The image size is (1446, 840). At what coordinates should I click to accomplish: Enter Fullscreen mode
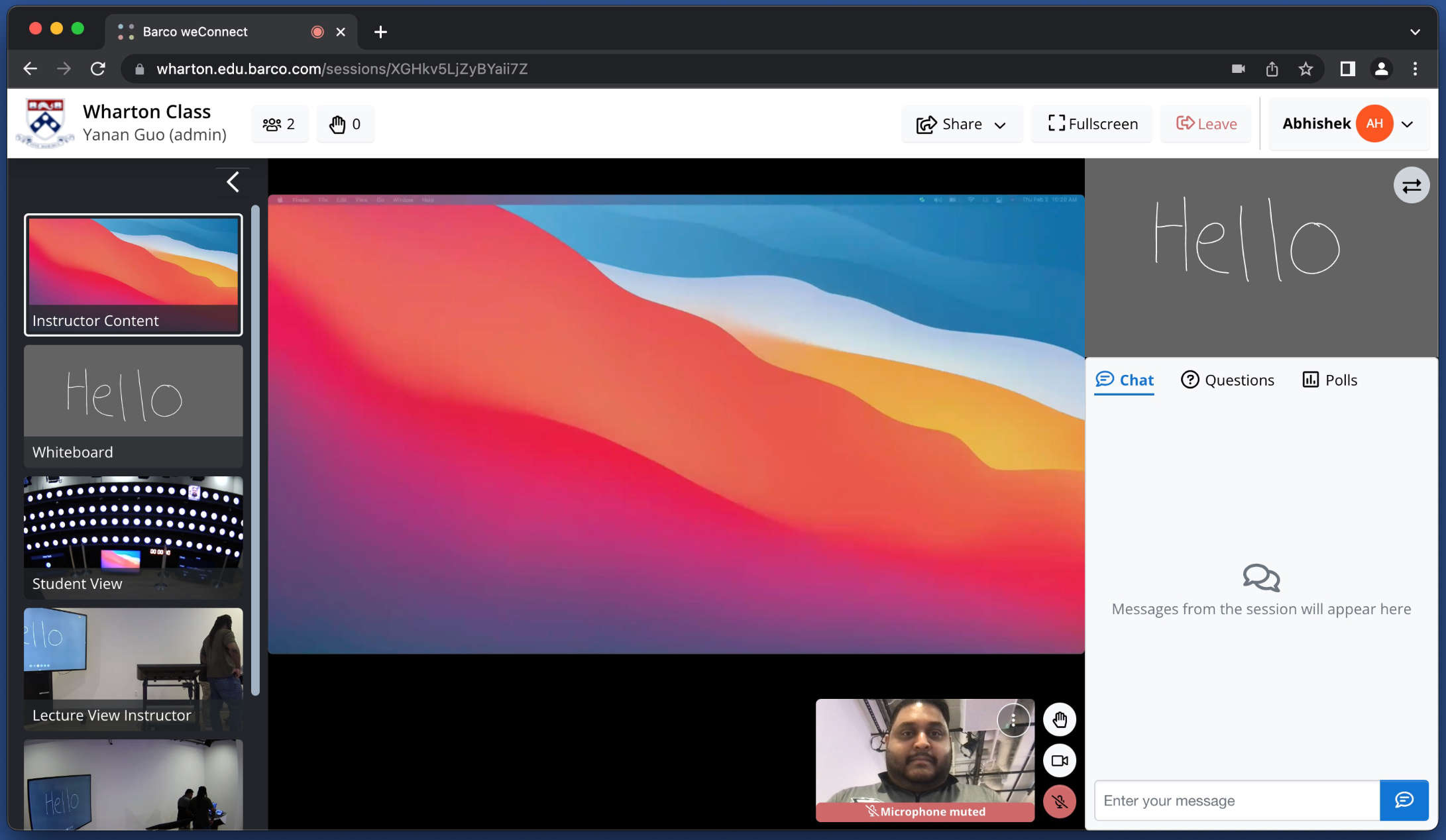coord(1092,124)
